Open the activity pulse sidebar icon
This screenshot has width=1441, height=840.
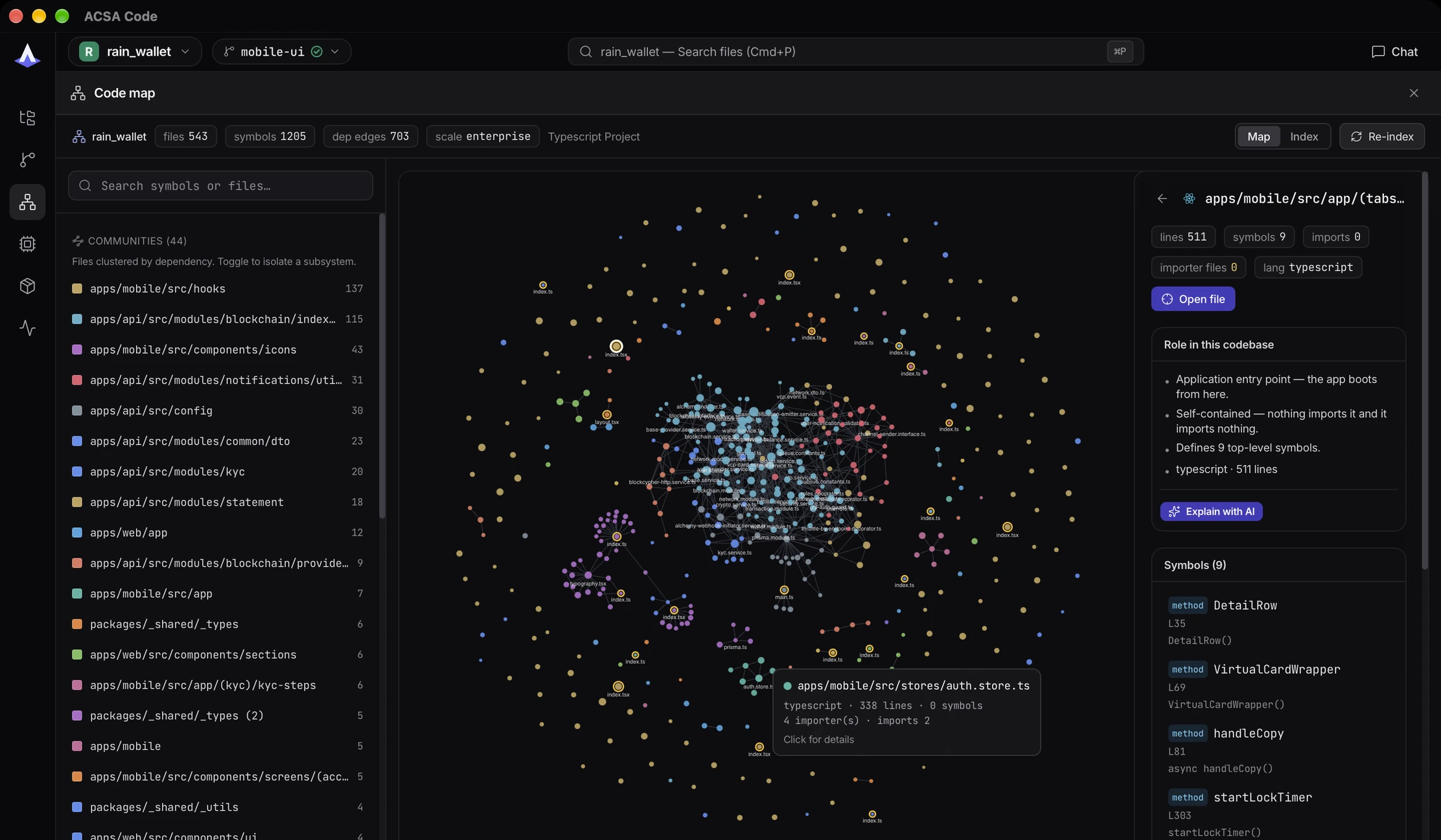point(27,328)
